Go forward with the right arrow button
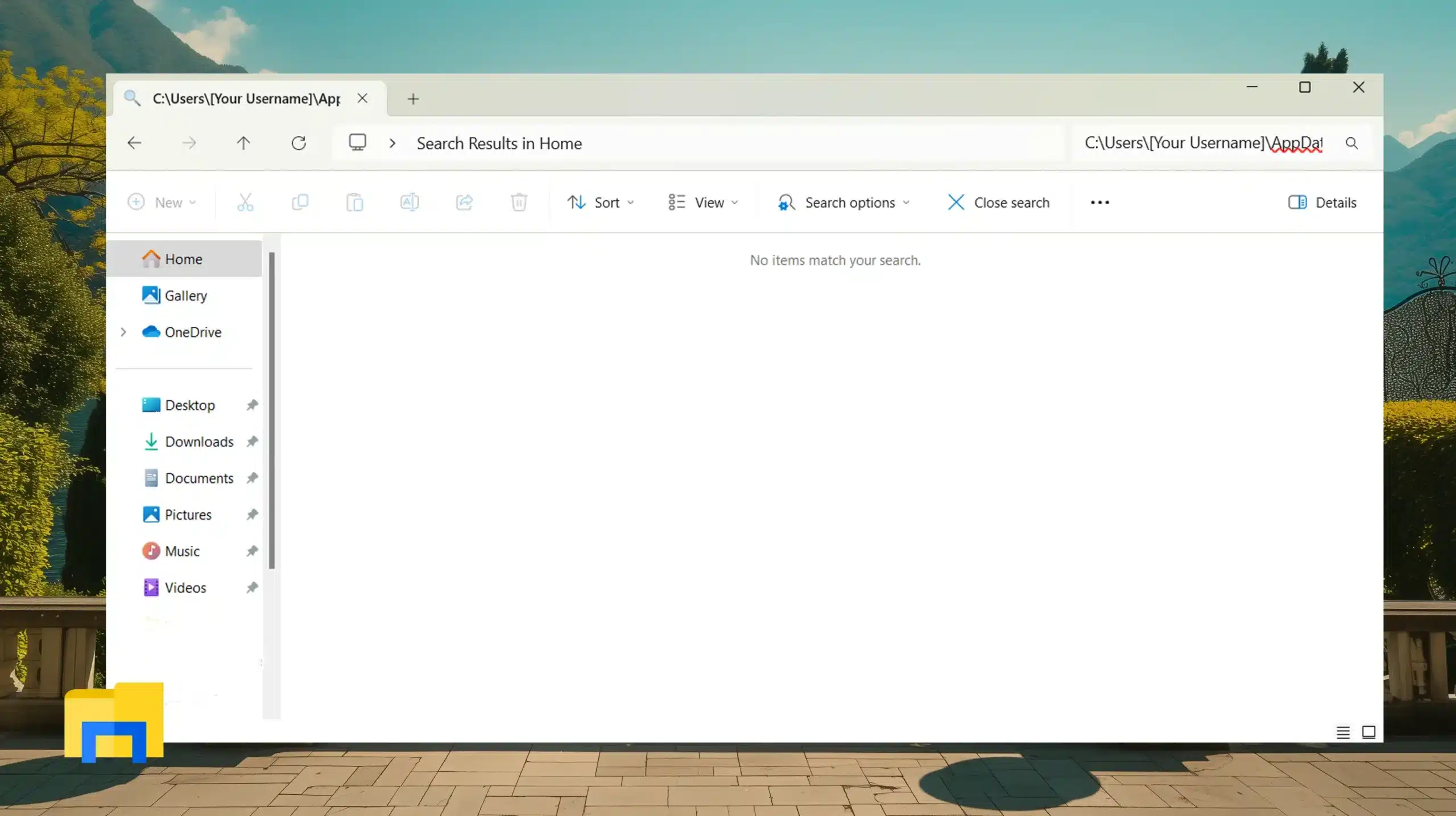Viewport: 1456px width, 816px height. click(189, 143)
